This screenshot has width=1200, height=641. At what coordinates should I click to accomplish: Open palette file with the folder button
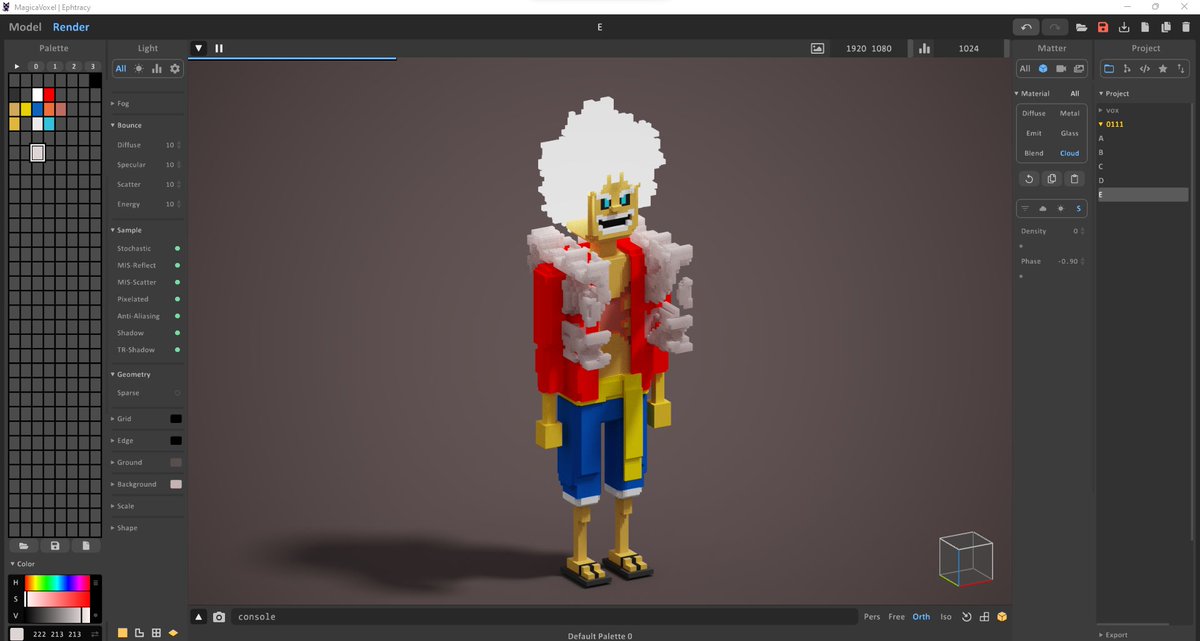pos(23,546)
